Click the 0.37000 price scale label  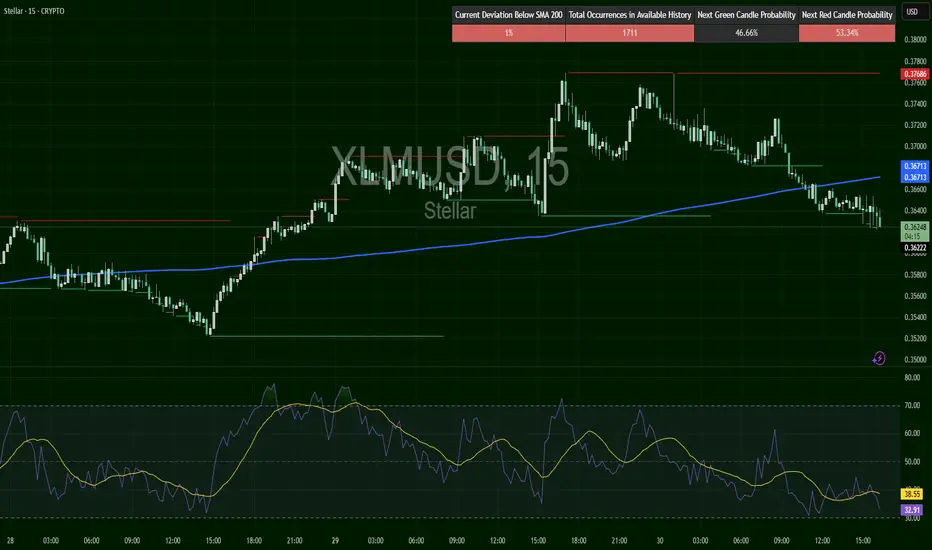point(915,146)
